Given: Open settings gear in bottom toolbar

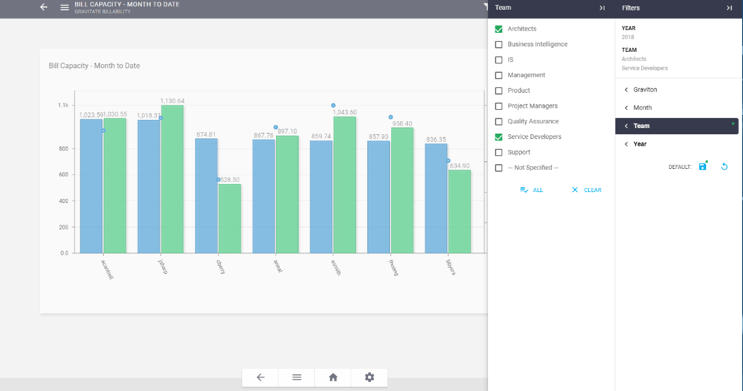Looking at the screenshot, I should click(369, 377).
